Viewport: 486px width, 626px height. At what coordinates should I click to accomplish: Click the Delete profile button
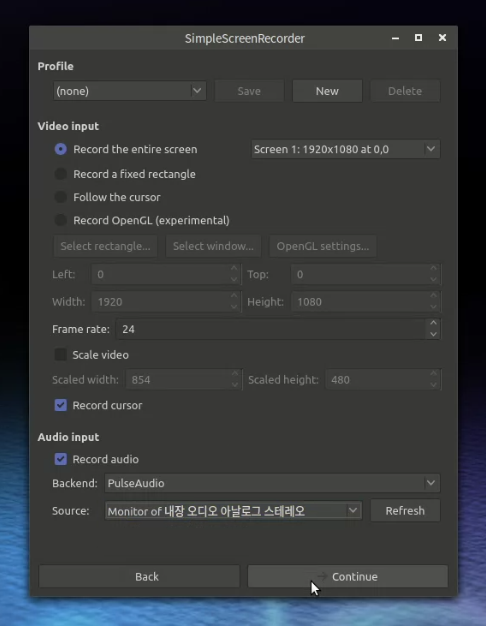pos(405,91)
